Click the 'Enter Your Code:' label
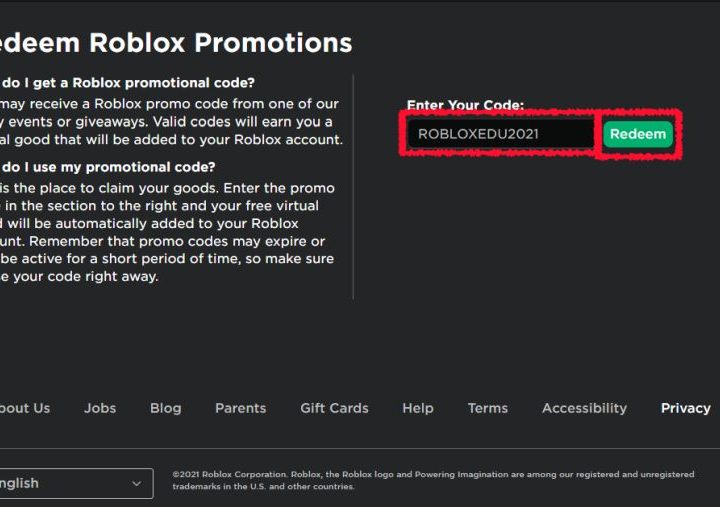This screenshot has width=720, height=507. pos(465,105)
